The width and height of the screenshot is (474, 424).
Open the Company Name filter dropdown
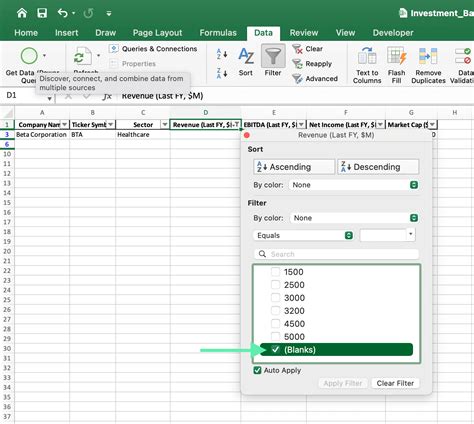point(64,124)
